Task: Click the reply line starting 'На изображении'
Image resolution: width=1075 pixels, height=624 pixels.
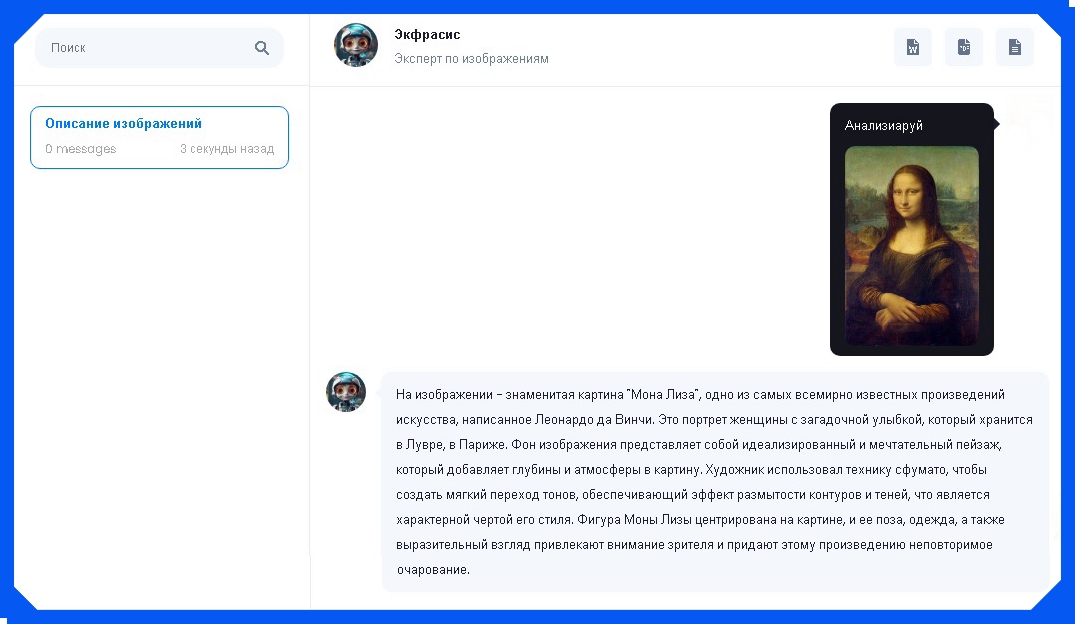Action: point(700,394)
